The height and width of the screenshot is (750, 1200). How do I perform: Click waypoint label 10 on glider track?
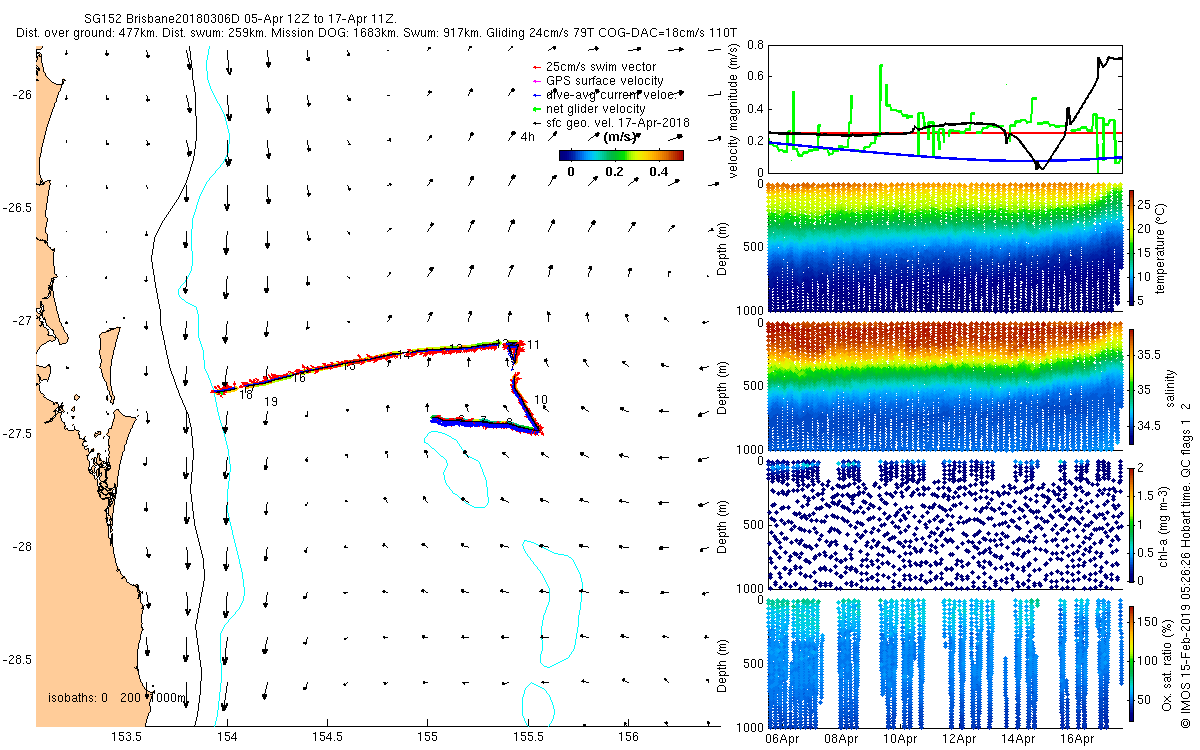[x=541, y=400]
